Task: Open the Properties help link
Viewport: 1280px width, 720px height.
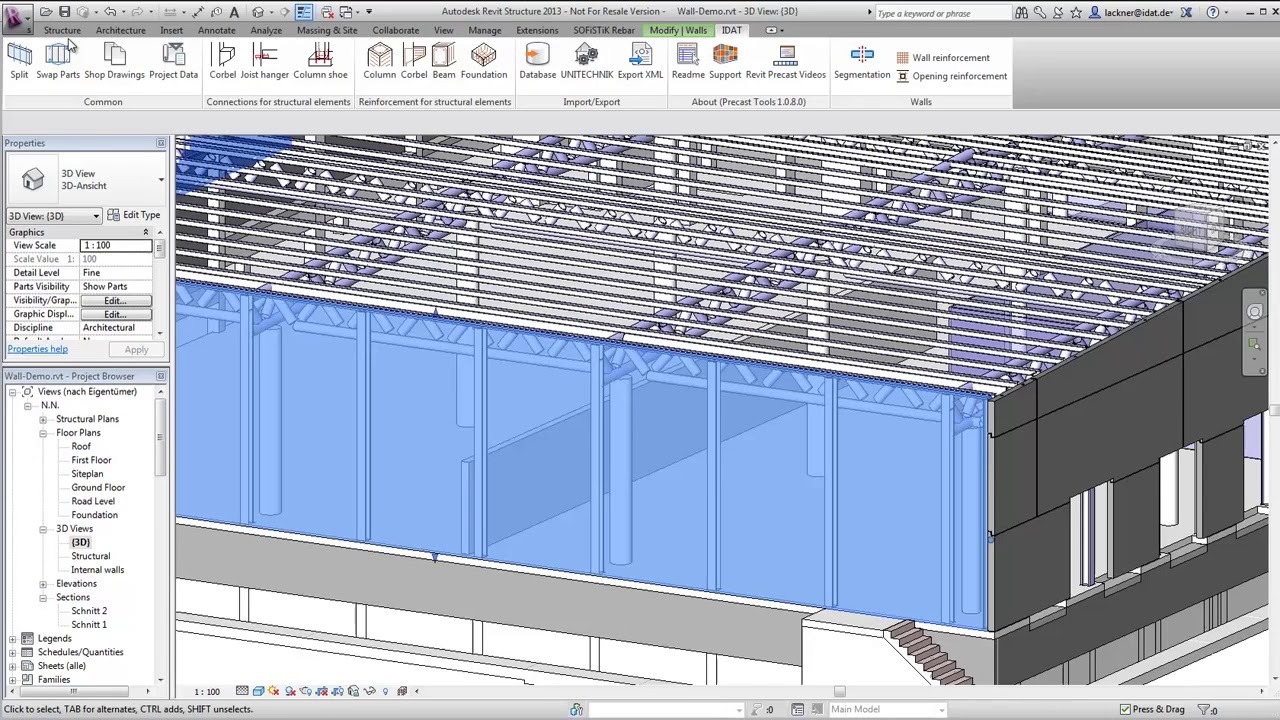Action: [x=38, y=349]
